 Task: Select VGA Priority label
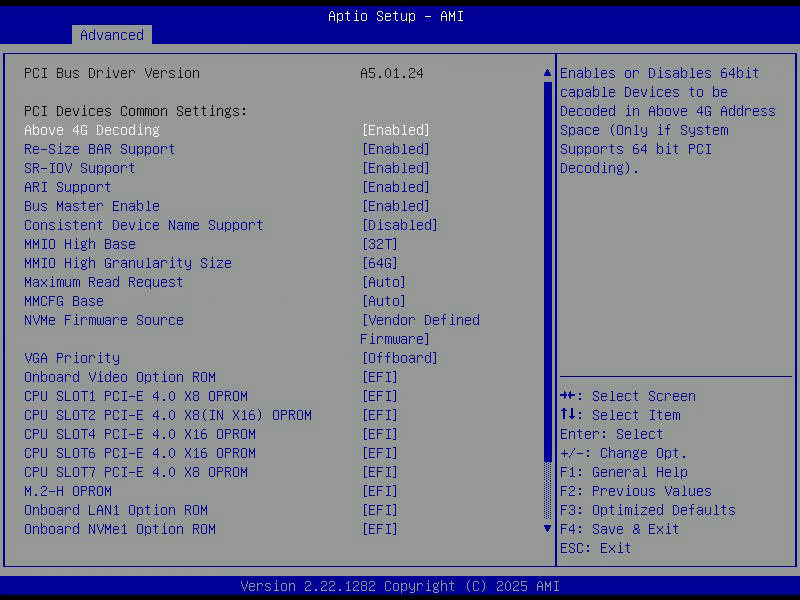pyautogui.click(x=72, y=358)
